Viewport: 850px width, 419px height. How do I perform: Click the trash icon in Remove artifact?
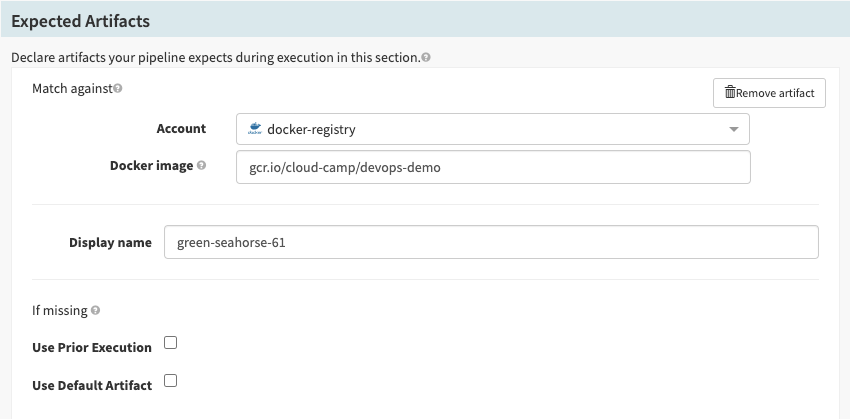pyautogui.click(x=730, y=93)
